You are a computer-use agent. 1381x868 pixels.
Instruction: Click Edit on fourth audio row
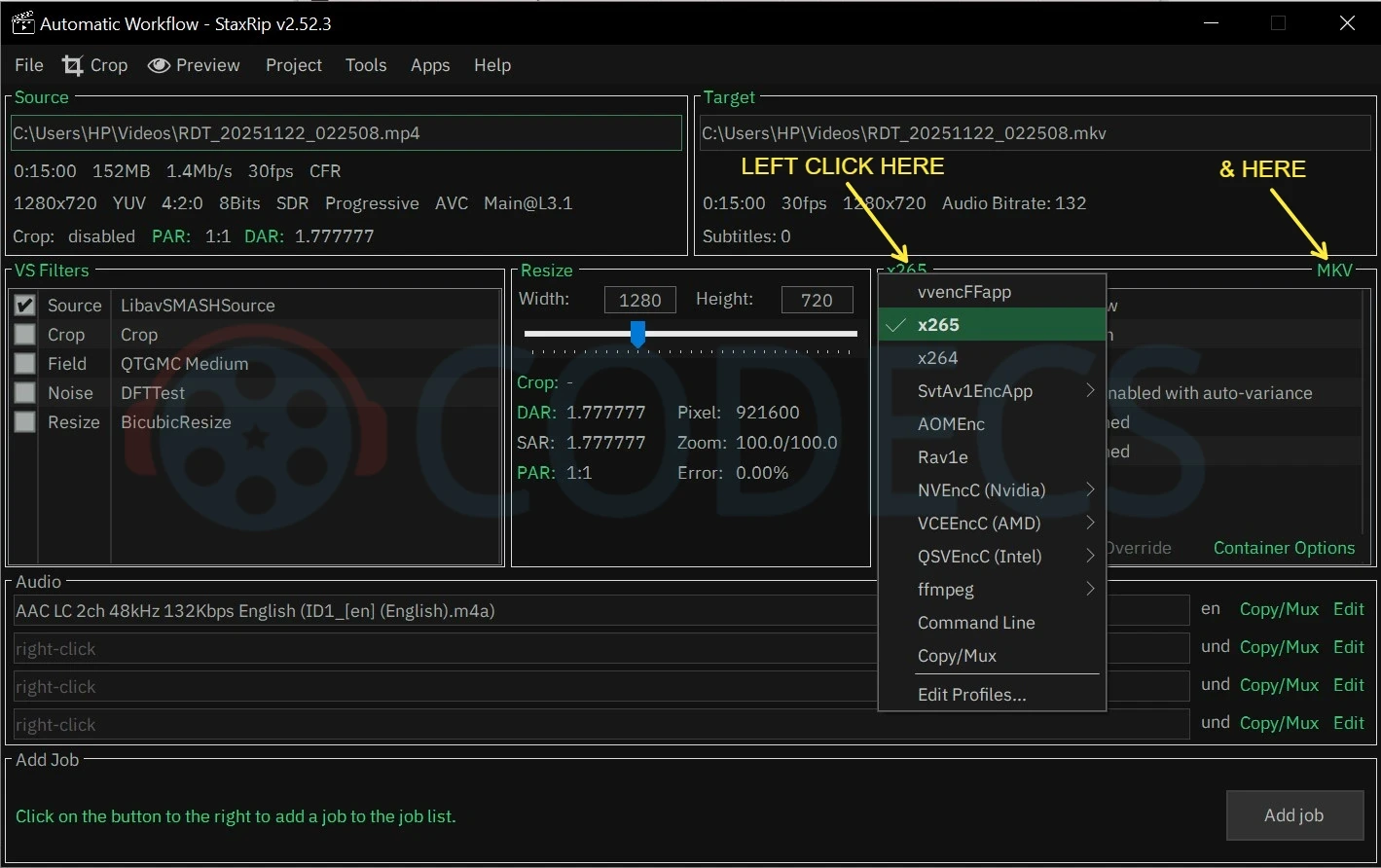pyautogui.click(x=1349, y=723)
